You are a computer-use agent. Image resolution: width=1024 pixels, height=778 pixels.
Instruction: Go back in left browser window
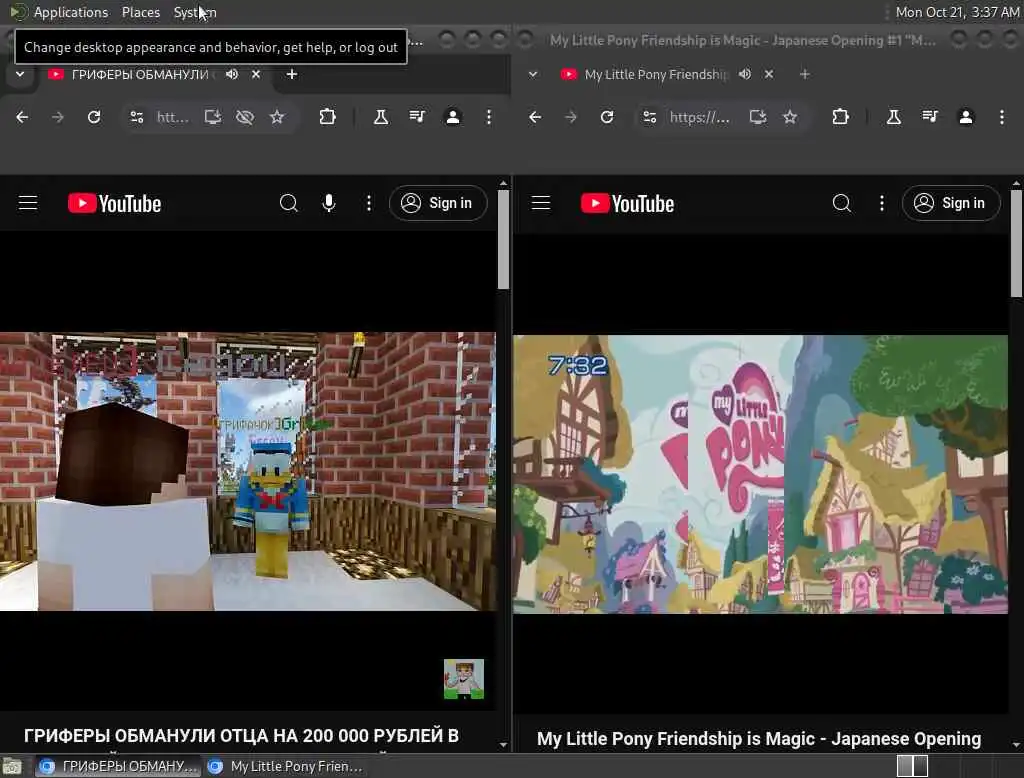coord(22,117)
